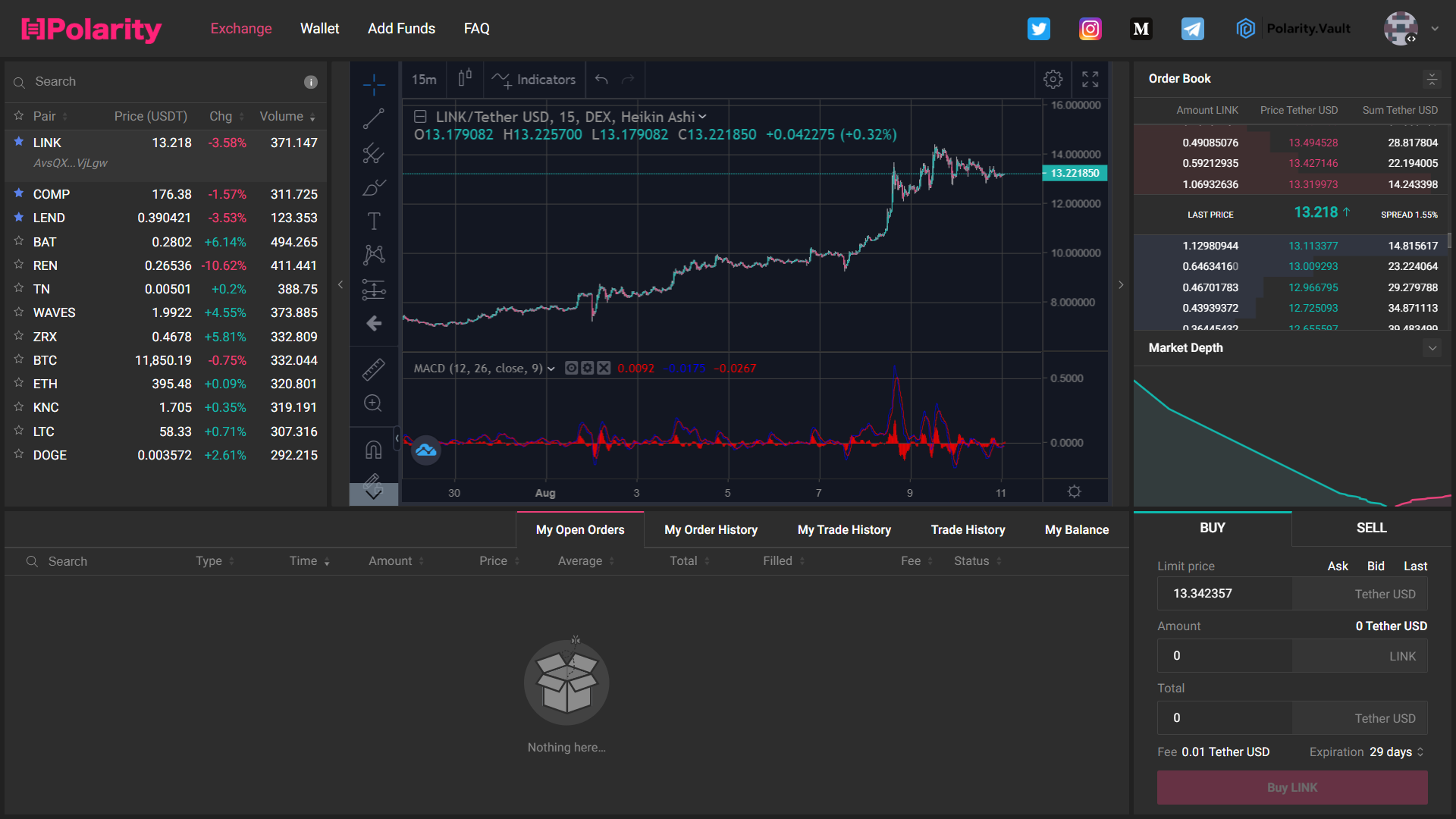Toggle favorites filter star in header
Image resolution: width=1456 pixels, height=819 pixels.
tap(19, 116)
